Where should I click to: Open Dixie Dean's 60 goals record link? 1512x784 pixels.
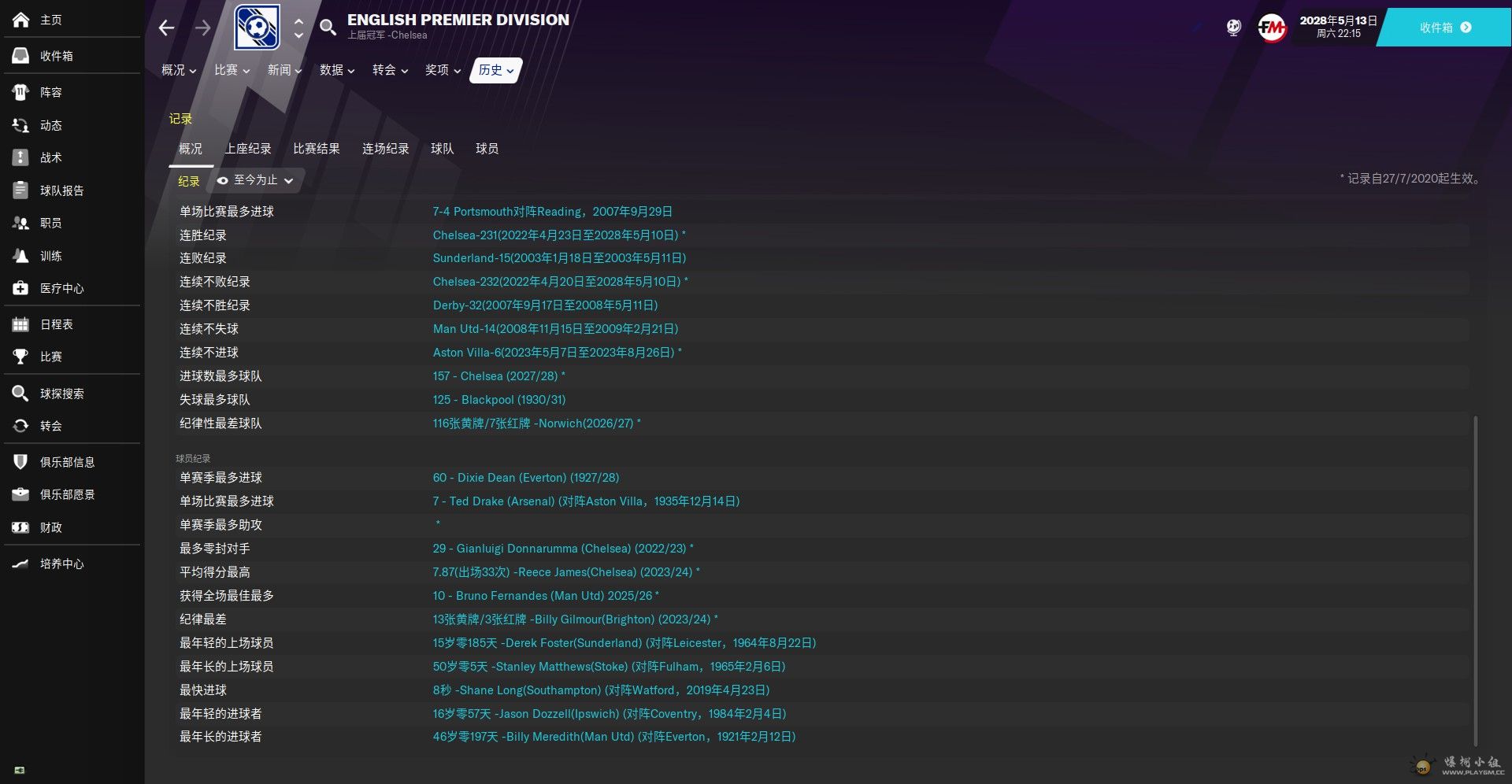525,478
